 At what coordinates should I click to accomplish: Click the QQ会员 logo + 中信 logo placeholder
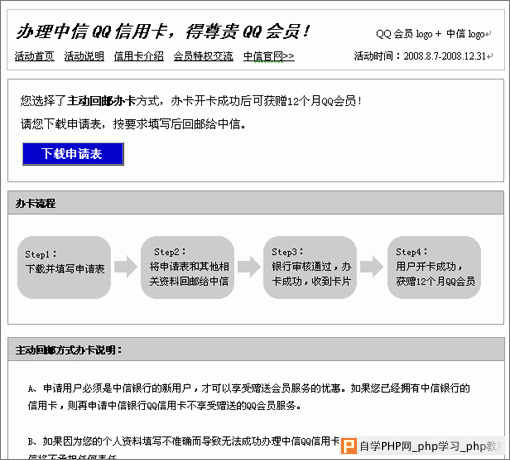(x=433, y=34)
